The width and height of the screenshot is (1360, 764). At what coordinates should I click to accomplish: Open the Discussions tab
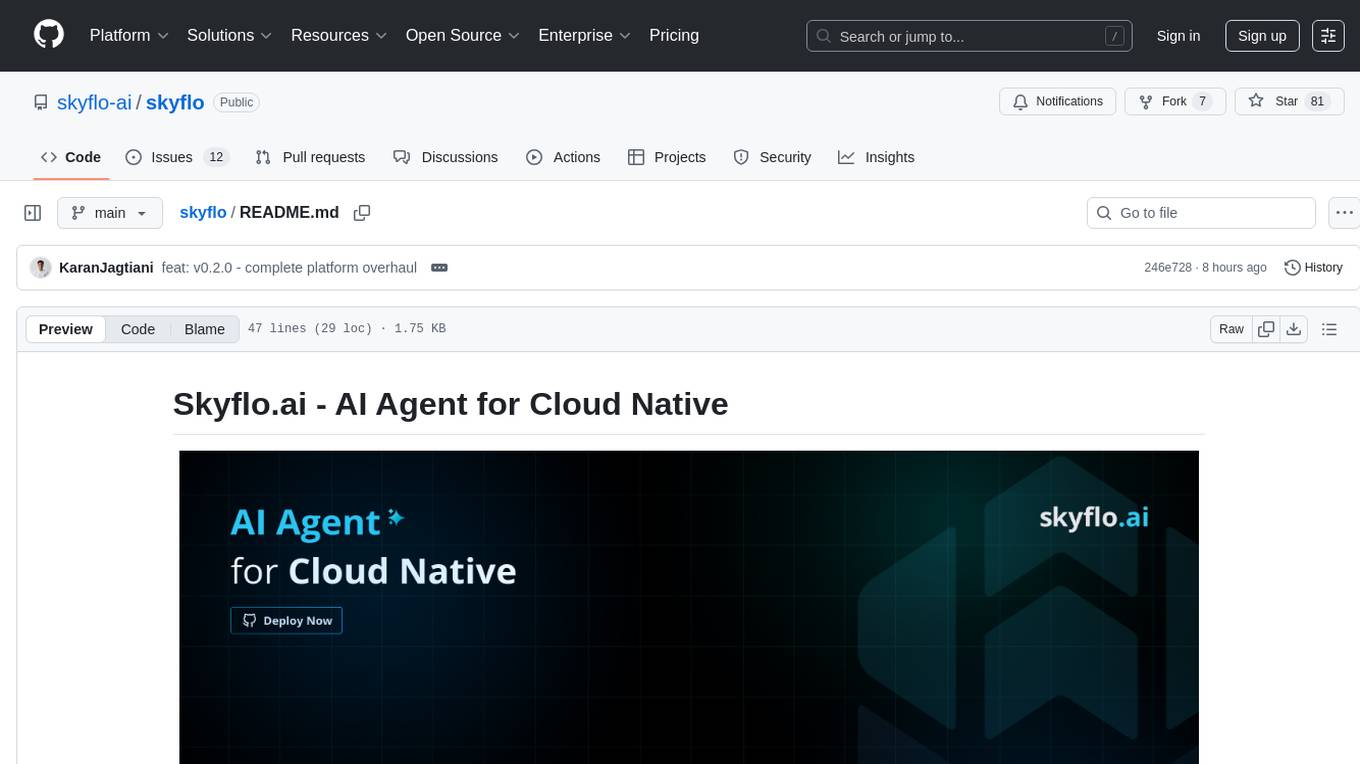pyautogui.click(x=445, y=157)
